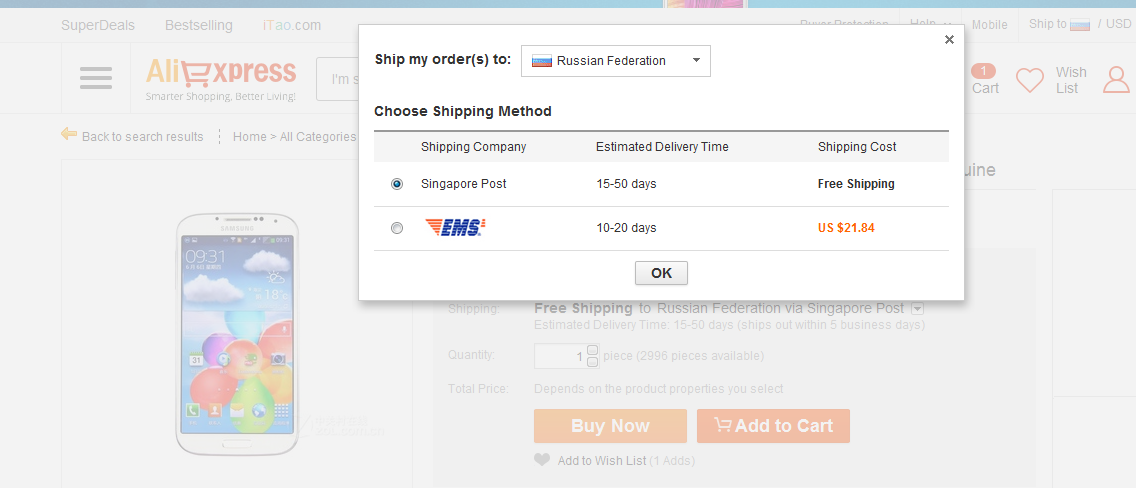This screenshot has height=488, width=1136.
Task: Click the AliExpress logo
Action: [221, 78]
